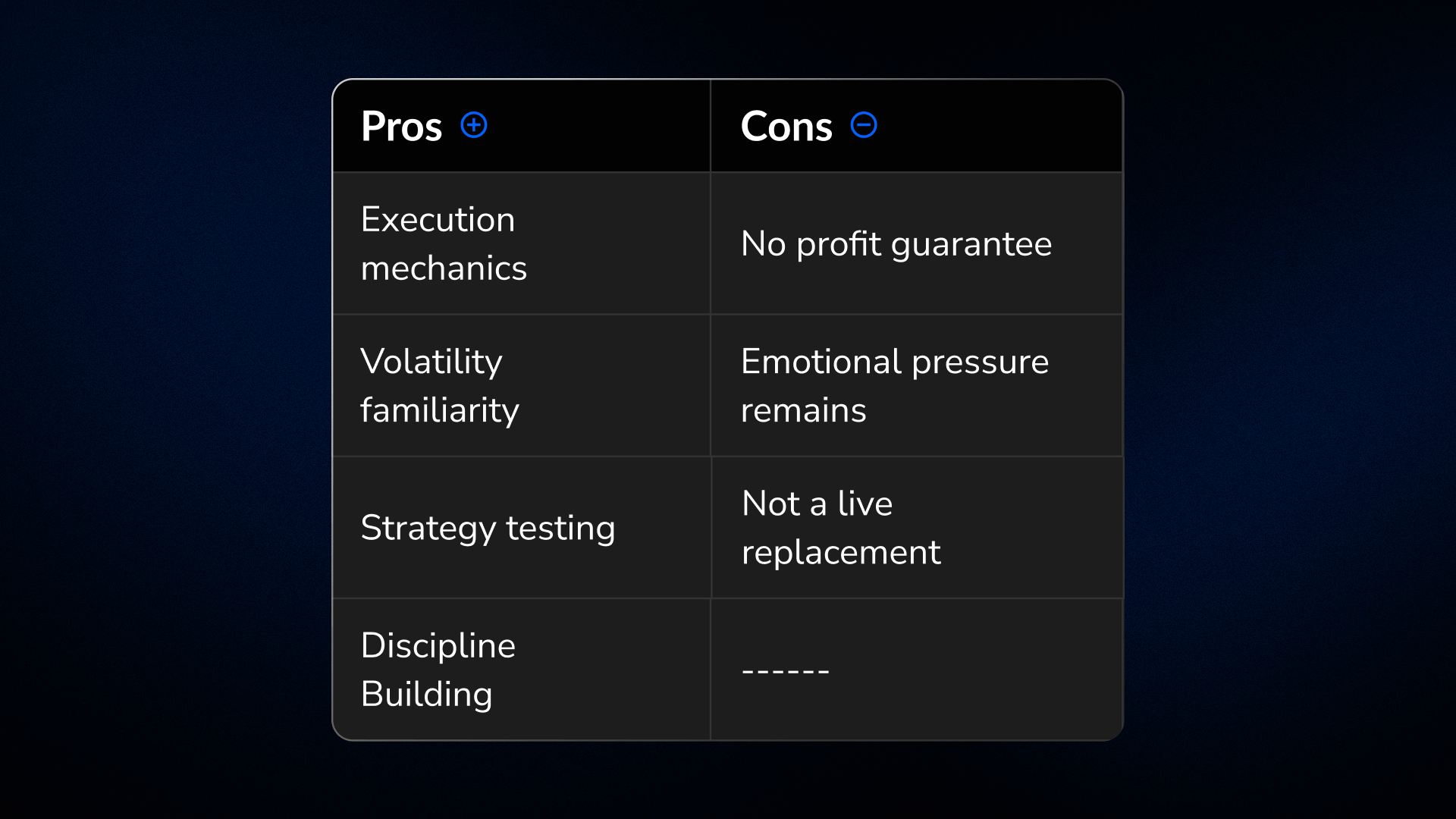The height and width of the screenshot is (819, 1456).
Task: Select the No profit guarantee entry
Action: tap(896, 244)
